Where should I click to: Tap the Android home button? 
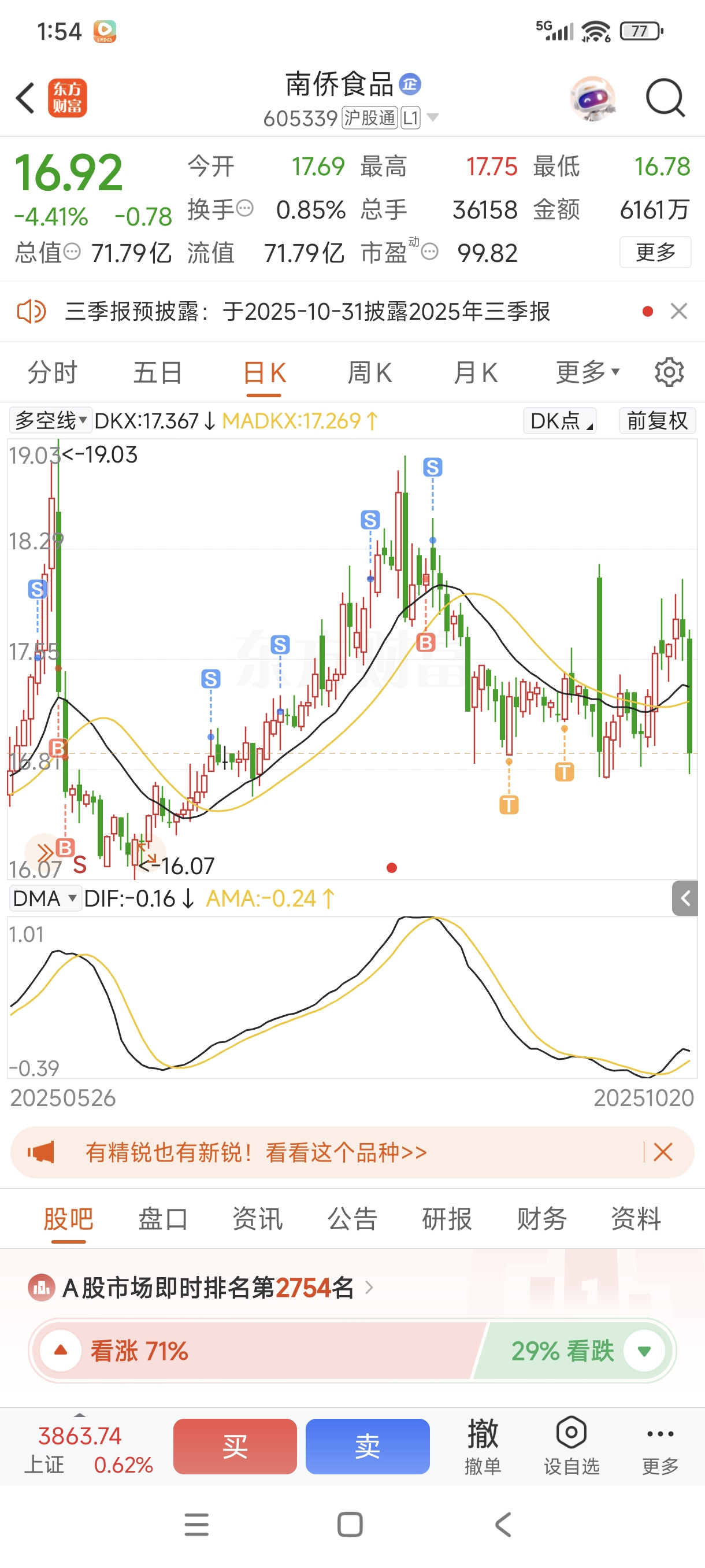point(350,1525)
